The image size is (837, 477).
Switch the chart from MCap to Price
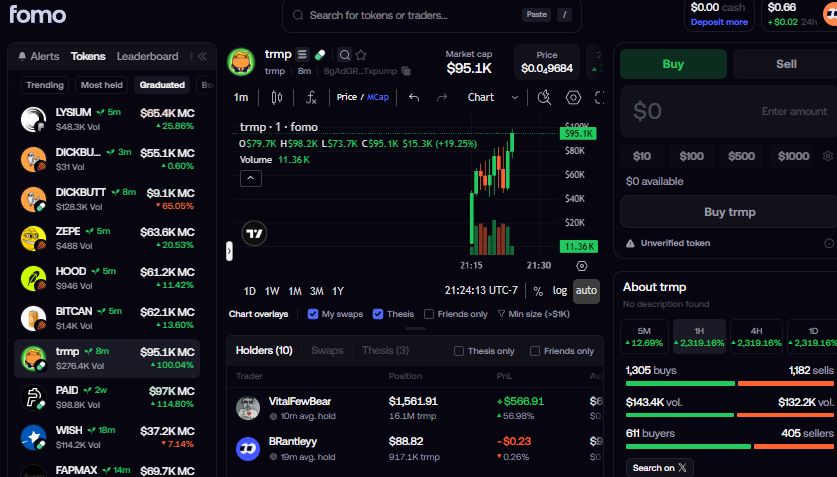(x=346, y=97)
